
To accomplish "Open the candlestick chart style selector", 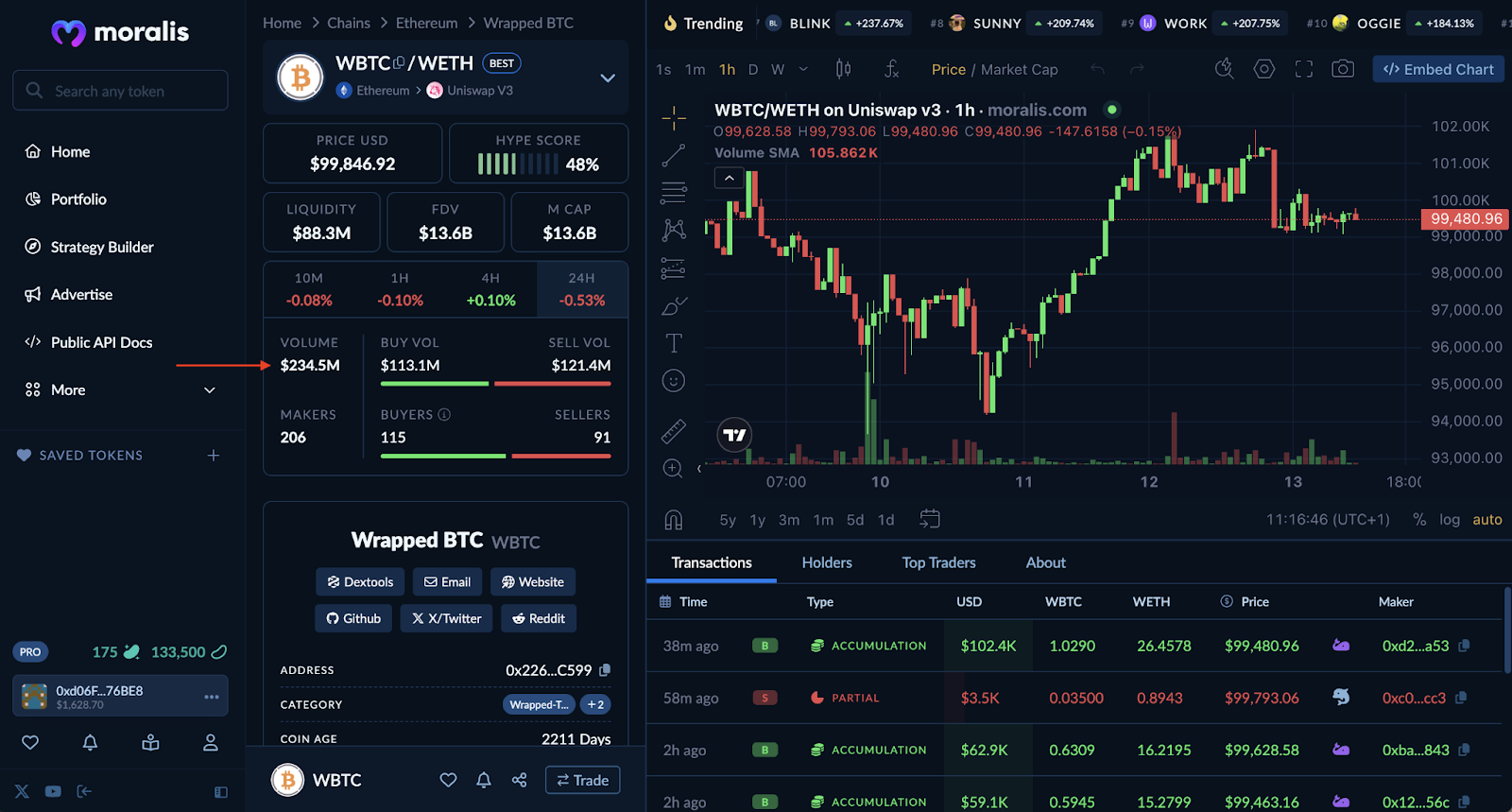I will (843, 69).
